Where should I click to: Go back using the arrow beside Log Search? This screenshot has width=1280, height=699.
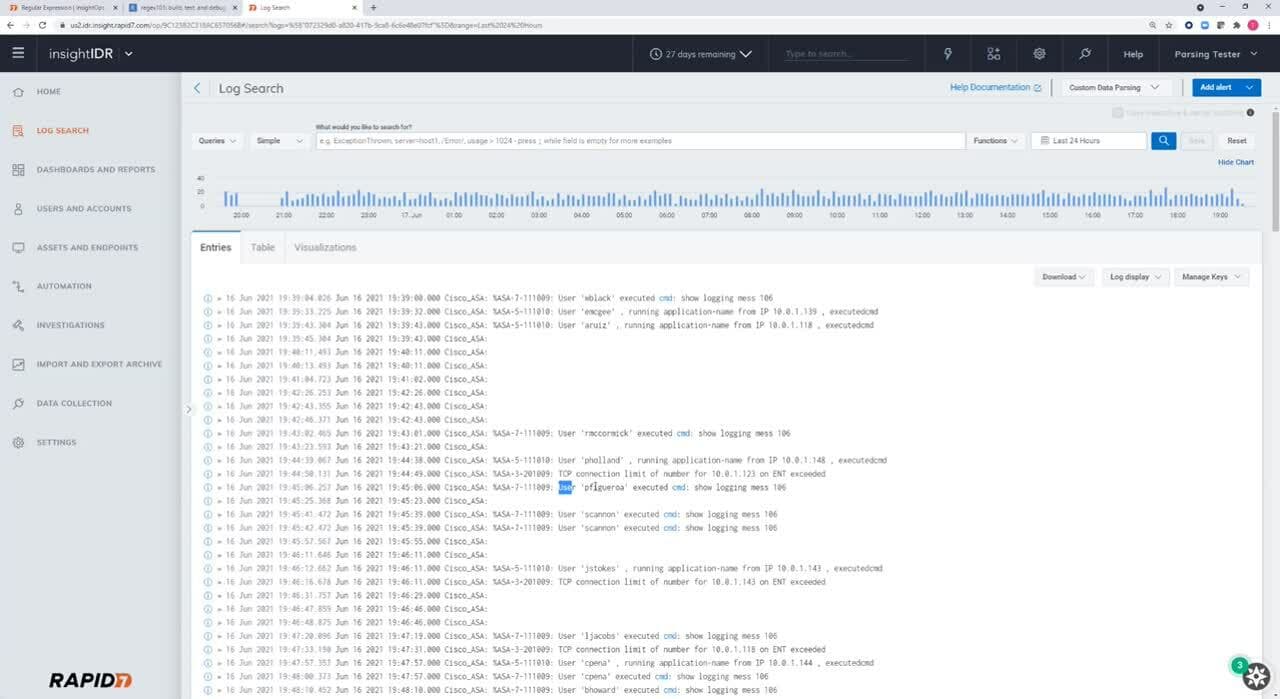(x=197, y=88)
